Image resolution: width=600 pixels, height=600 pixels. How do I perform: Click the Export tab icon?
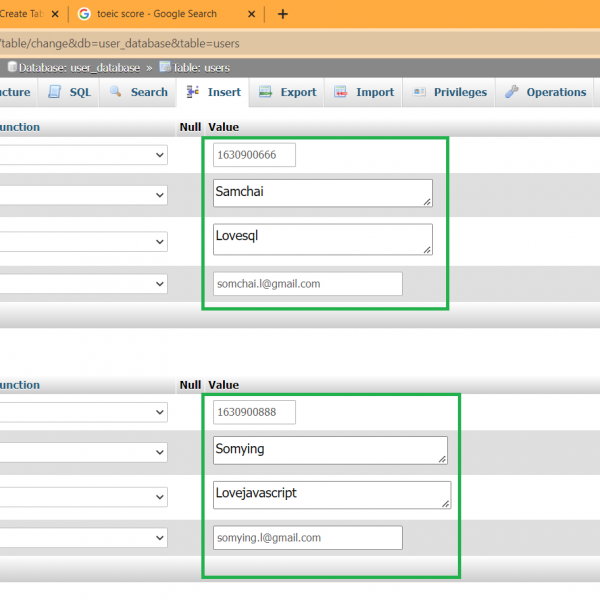(266, 92)
